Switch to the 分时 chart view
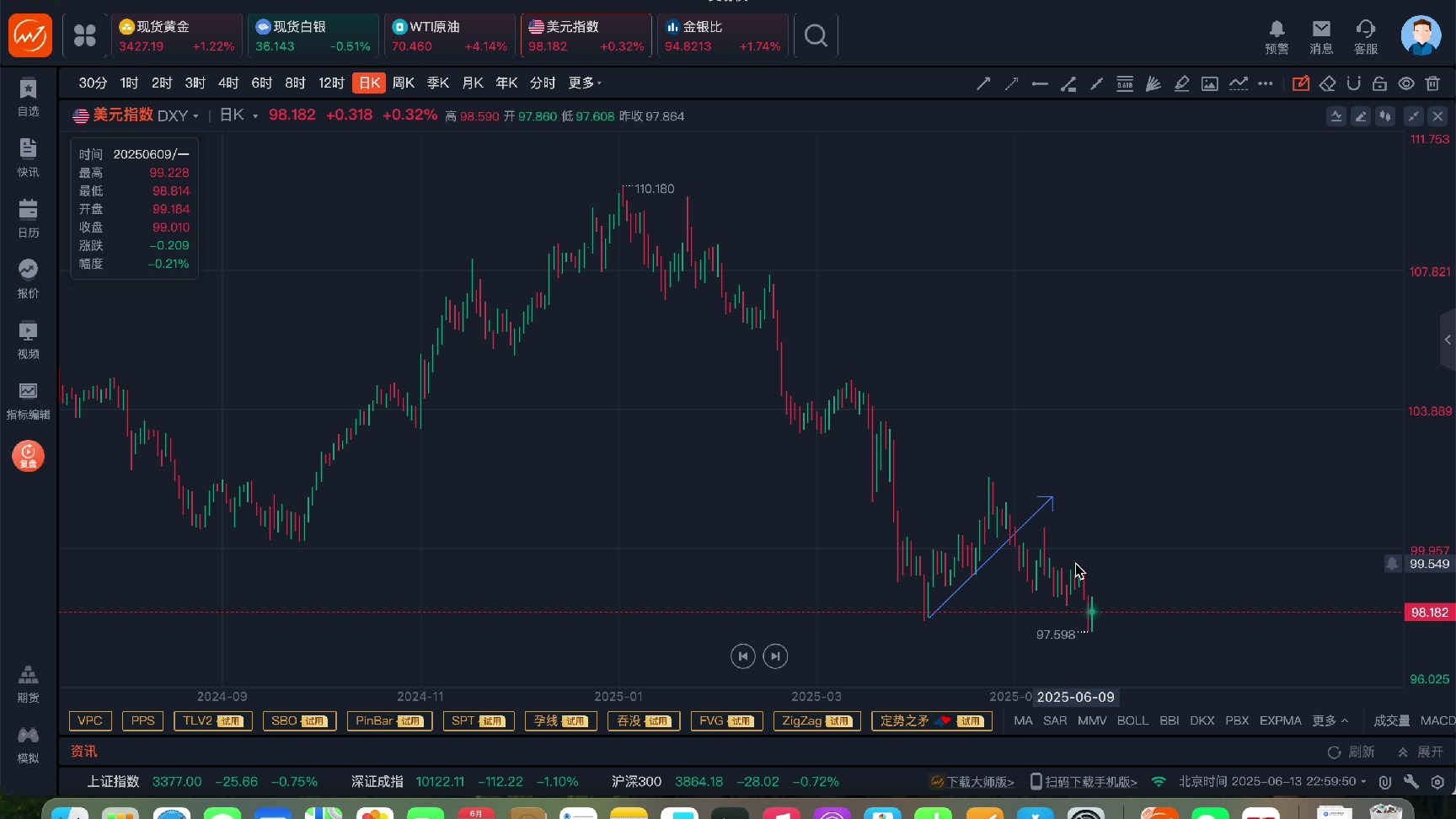The height and width of the screenshot is (819, 1456). 543,83
